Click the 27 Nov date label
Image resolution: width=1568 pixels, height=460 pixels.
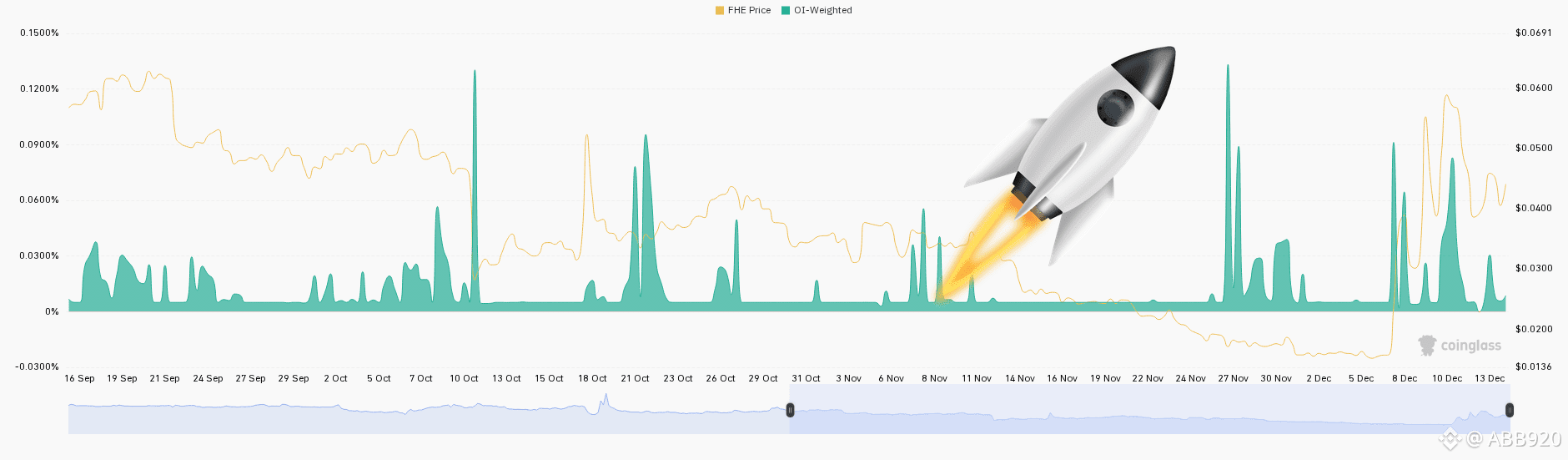click(x=1233, y=378)
